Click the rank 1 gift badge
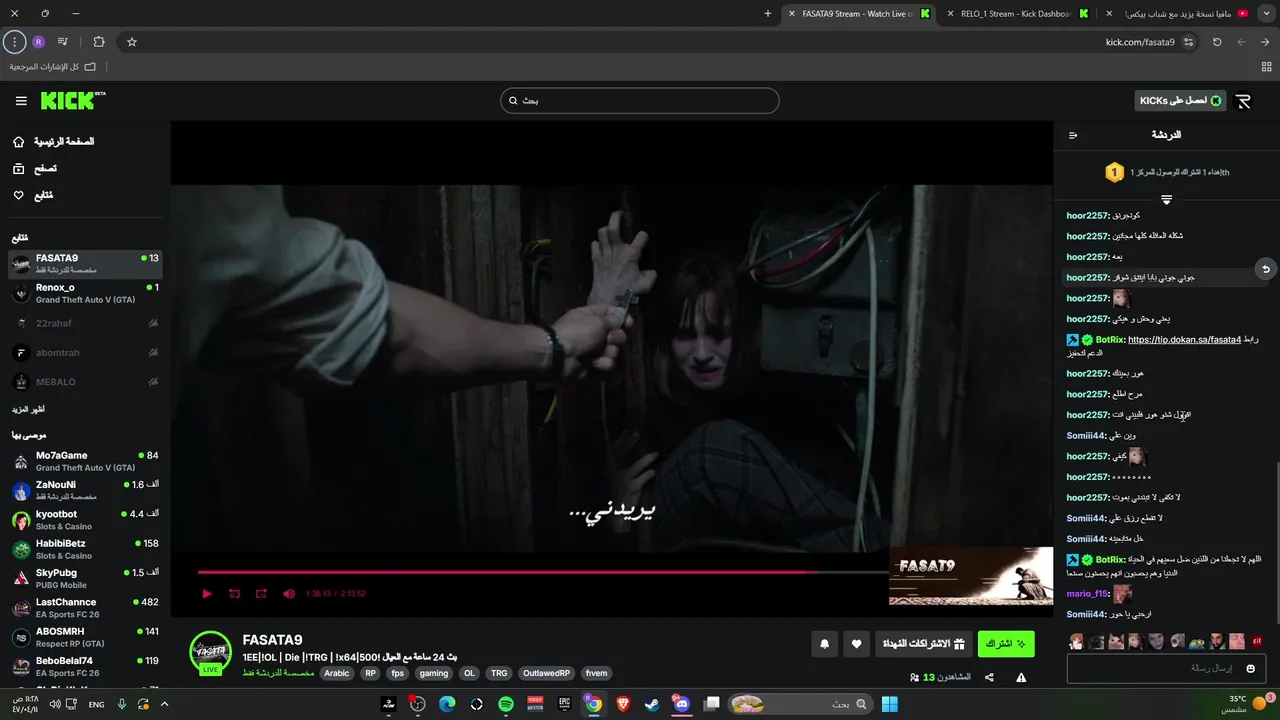Image resolution: width=1280 pixels, height=720 pixels. [1115, 172]
